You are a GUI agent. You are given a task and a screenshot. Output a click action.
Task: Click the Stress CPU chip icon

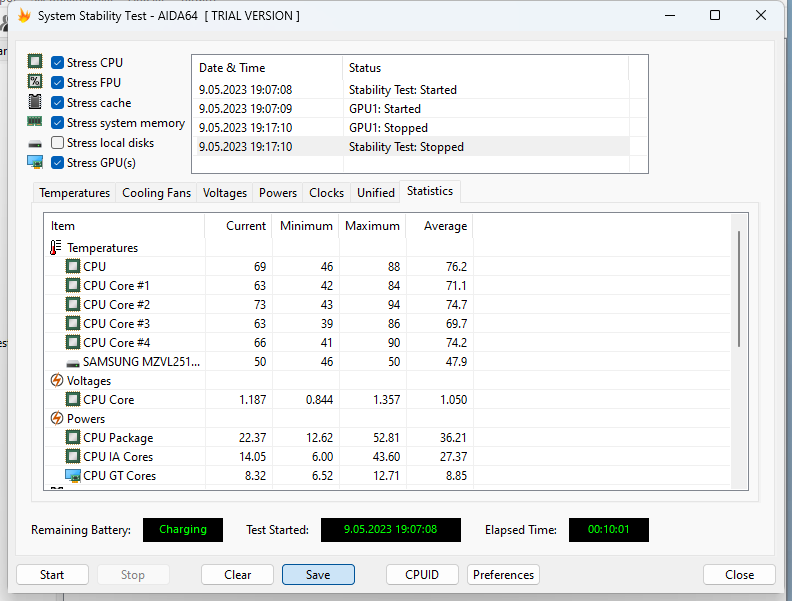point(35,62)
